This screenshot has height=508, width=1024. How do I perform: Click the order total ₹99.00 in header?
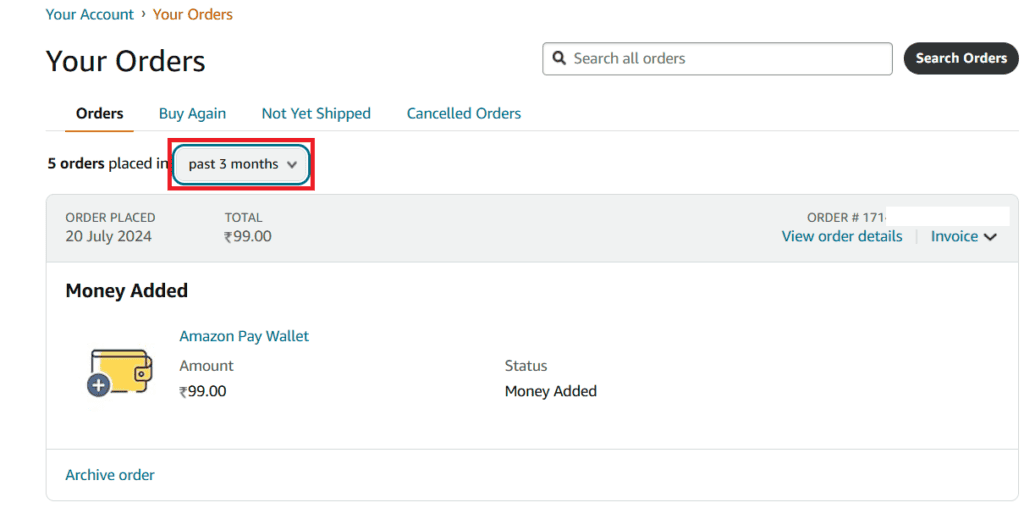(x=248, y=237)
